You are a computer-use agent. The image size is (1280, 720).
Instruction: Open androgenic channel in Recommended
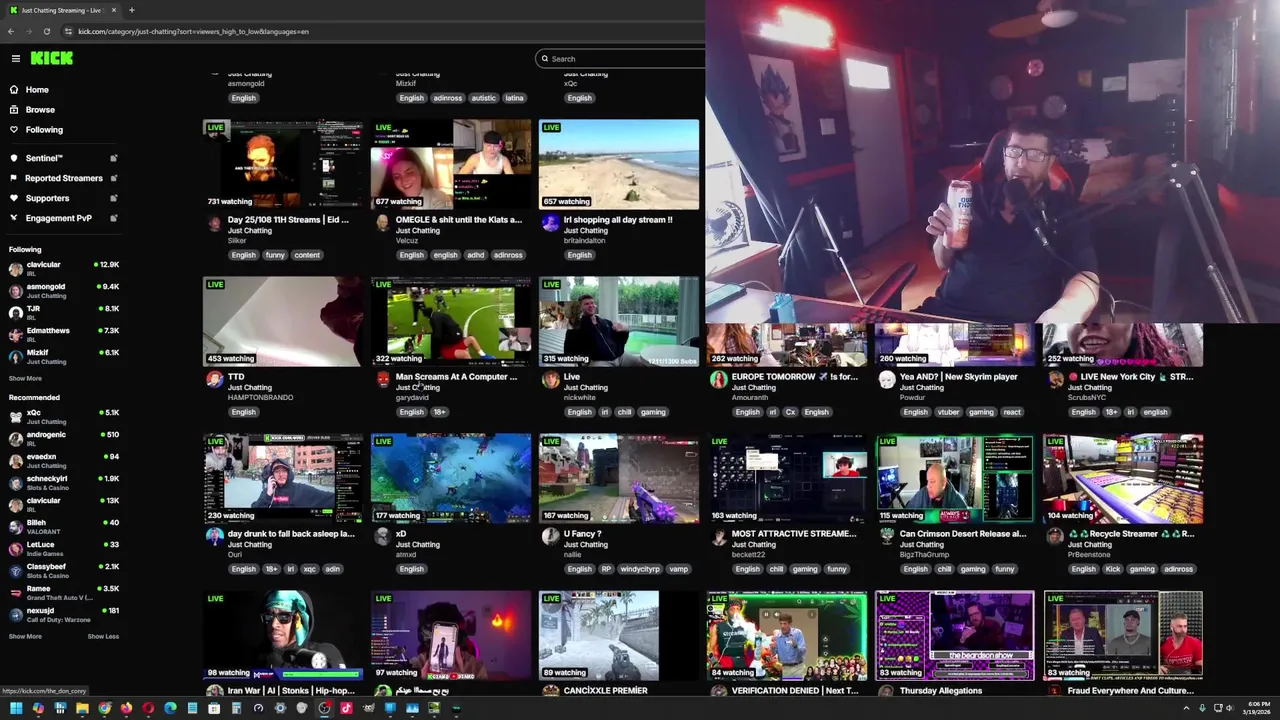coord(64,438)
